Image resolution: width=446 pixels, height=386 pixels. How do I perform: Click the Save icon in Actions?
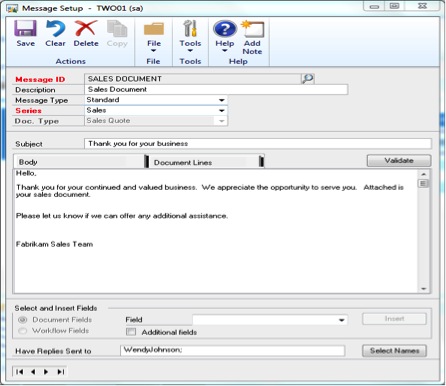25,29
